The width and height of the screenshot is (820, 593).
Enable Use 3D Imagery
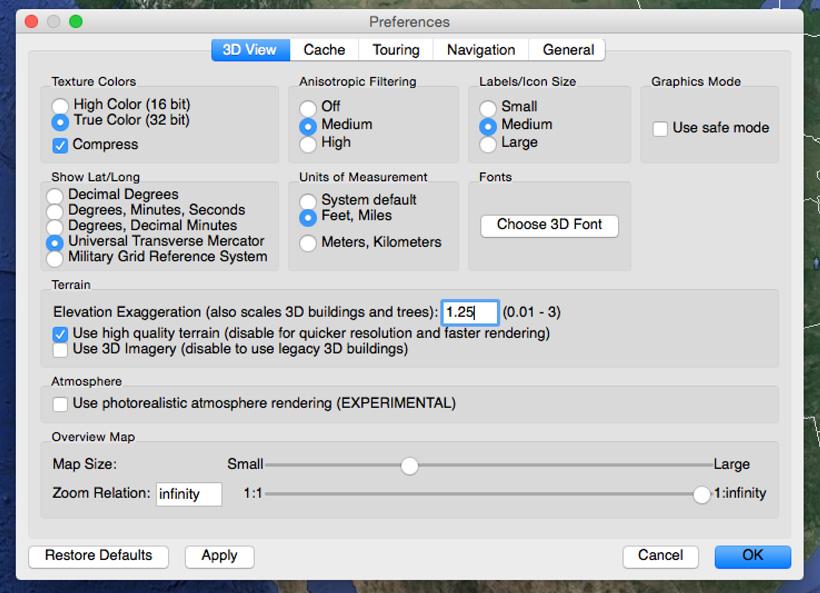[x=58, y=349]
